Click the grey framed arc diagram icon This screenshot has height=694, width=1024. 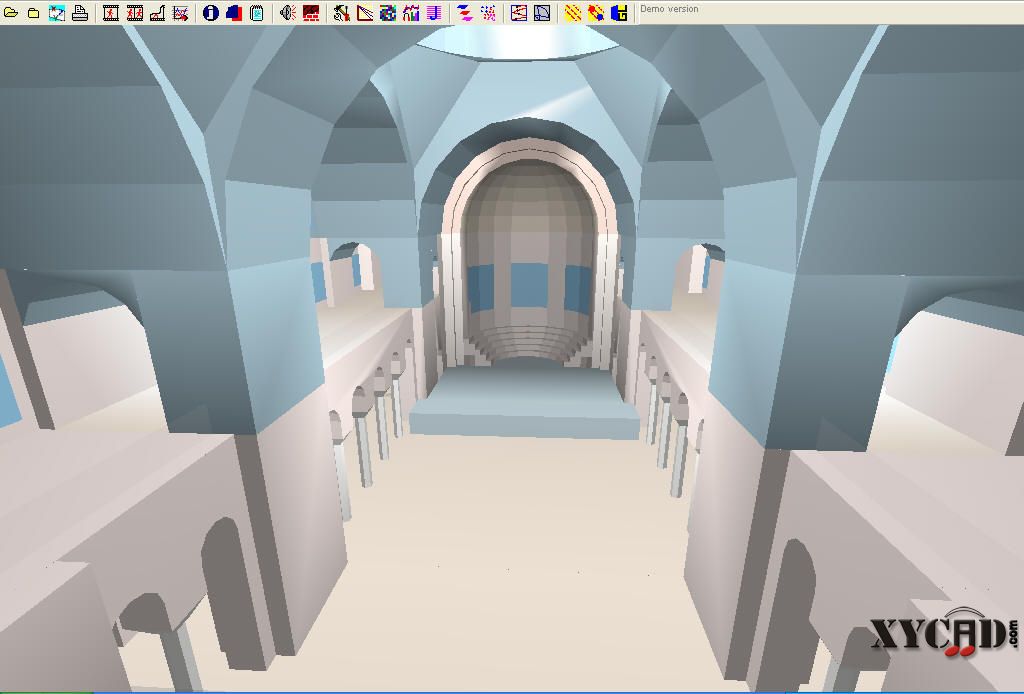(542, 12)
